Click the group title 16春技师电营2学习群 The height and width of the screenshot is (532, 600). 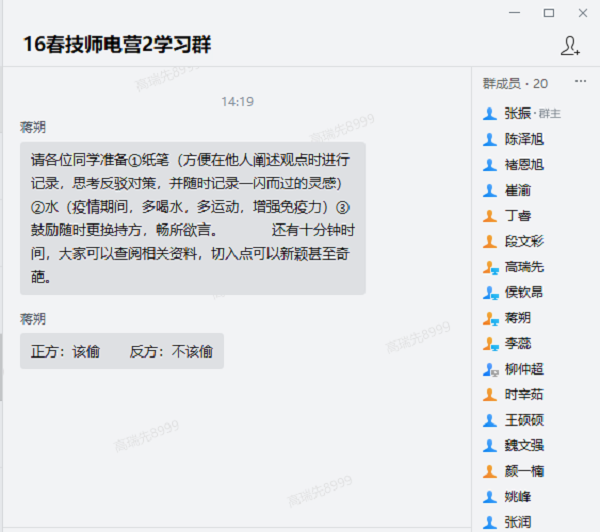(x=117, y=45)
